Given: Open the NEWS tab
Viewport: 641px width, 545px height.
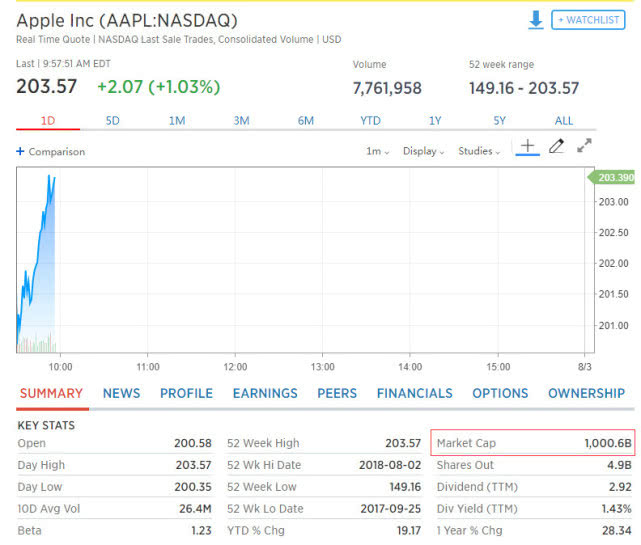Looking at the screenshot, I should pos(121,393).
